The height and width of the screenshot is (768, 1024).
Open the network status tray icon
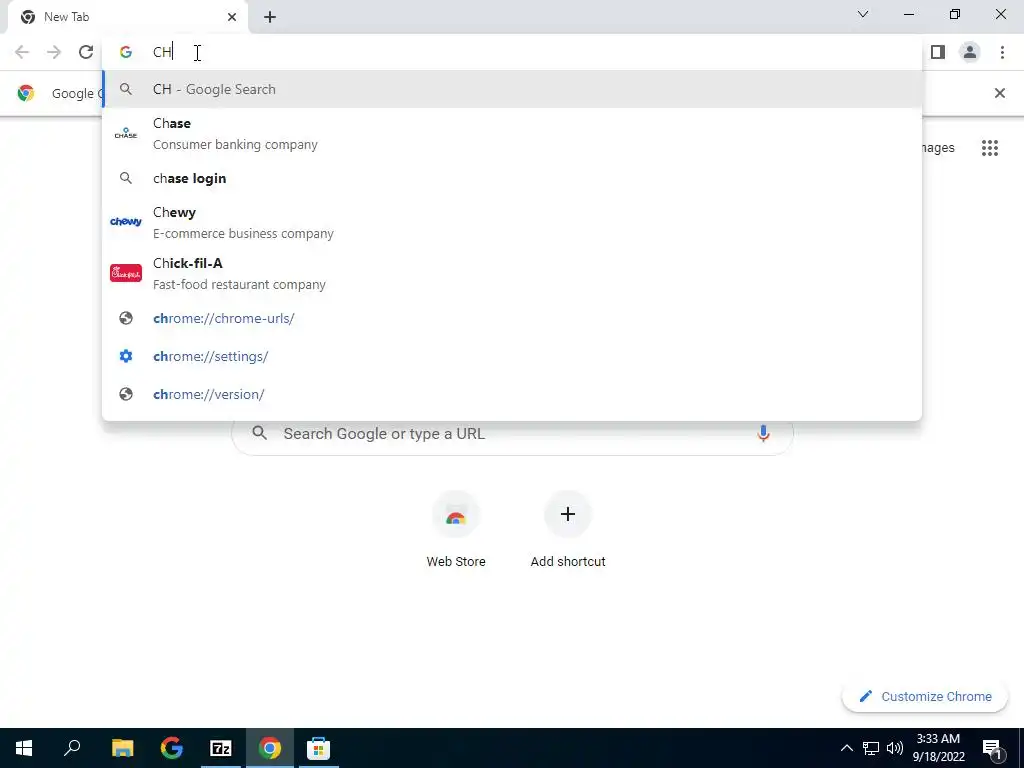[x=871, y=748]
